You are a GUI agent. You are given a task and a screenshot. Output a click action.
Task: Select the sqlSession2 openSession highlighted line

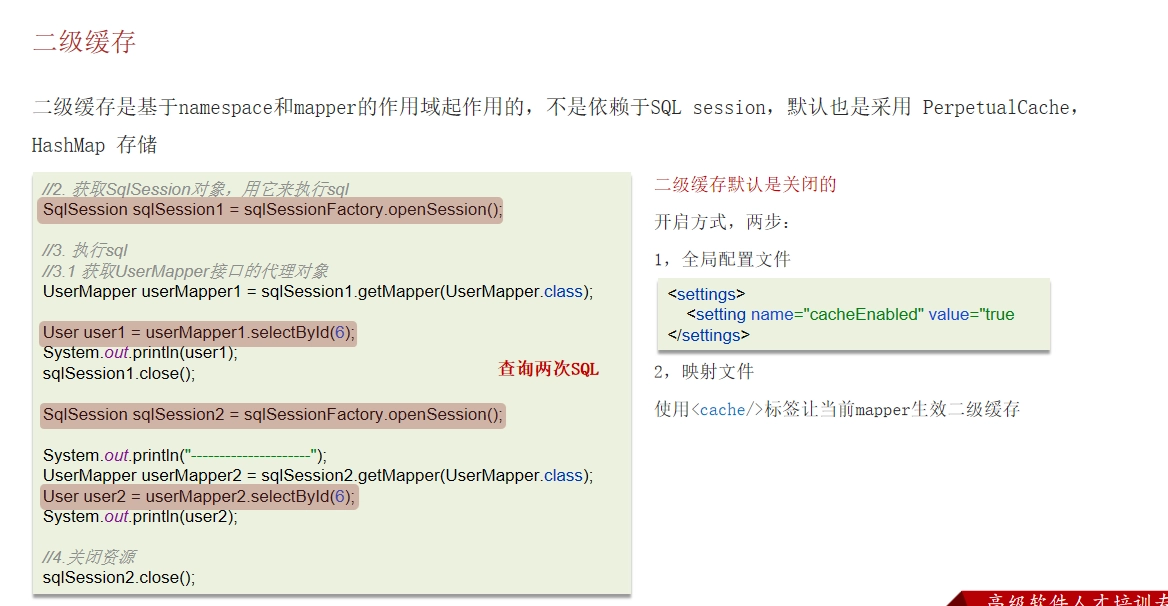[272, 415]
